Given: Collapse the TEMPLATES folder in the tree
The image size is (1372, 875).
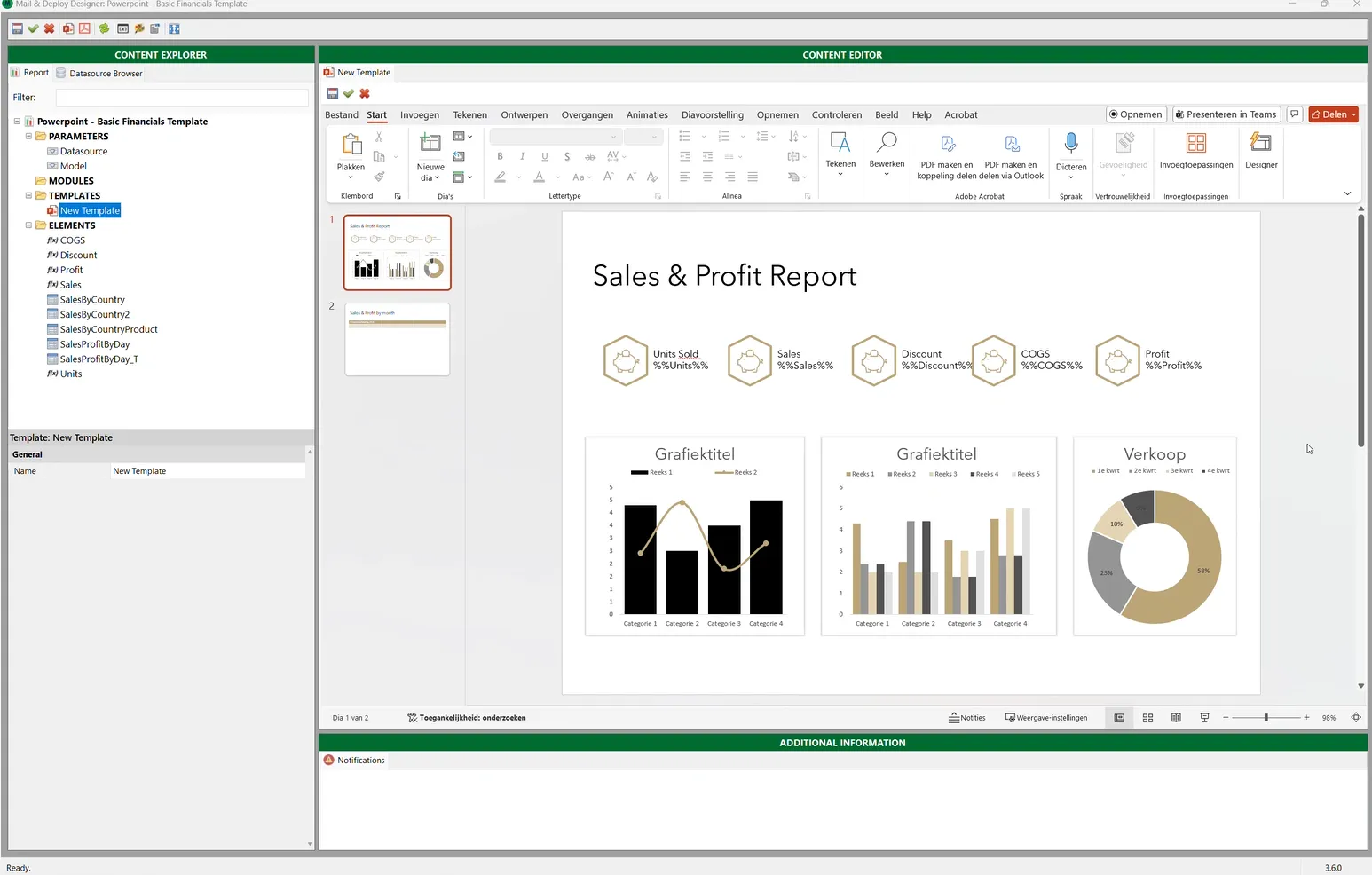Looking at the screenshot, I should point(28,196).
